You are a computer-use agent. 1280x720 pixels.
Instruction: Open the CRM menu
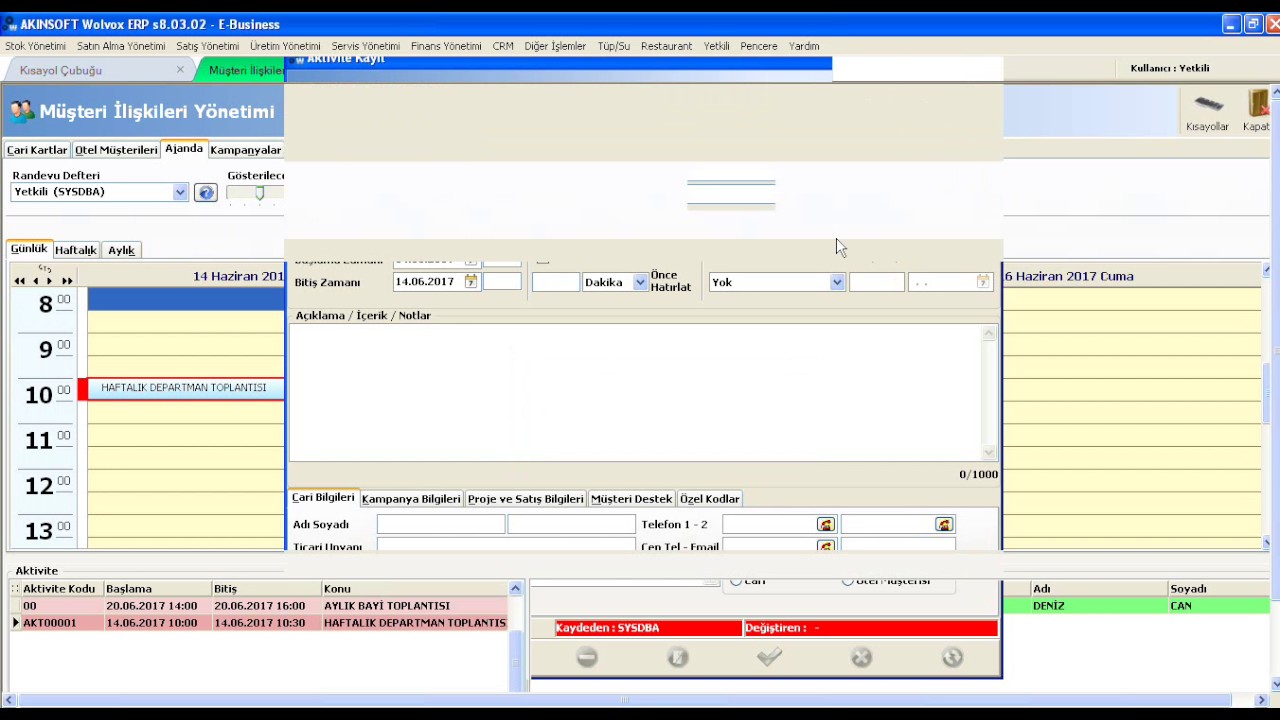pos(502,46)
